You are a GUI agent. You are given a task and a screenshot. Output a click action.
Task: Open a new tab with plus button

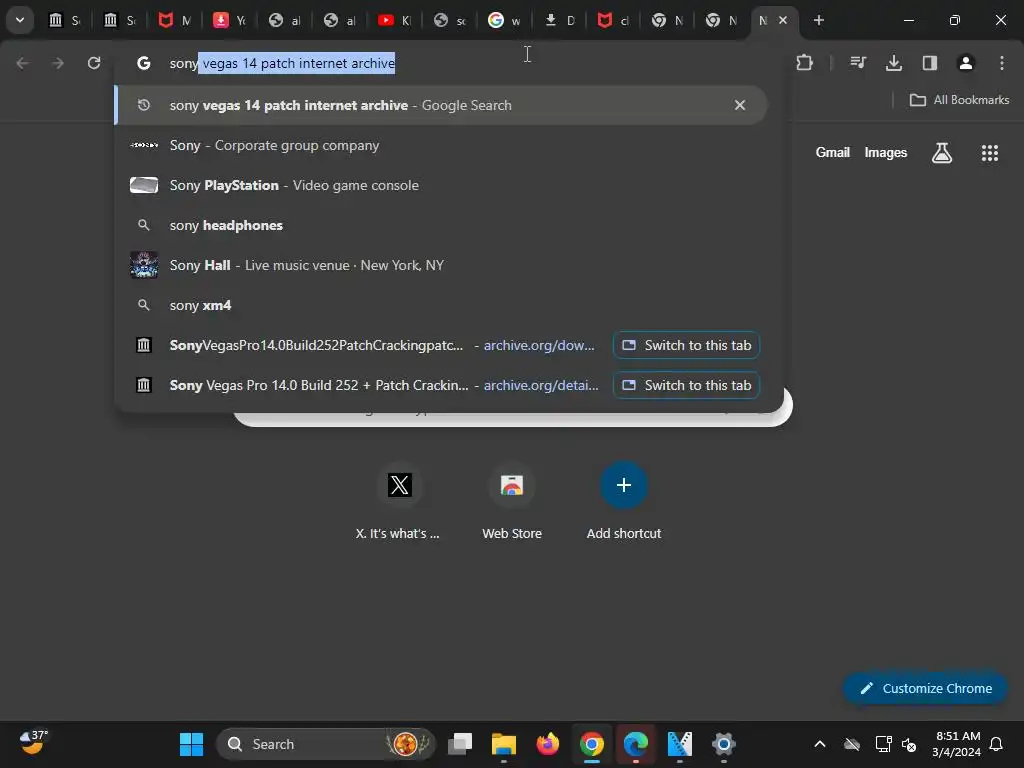click(x=818, y=20)
